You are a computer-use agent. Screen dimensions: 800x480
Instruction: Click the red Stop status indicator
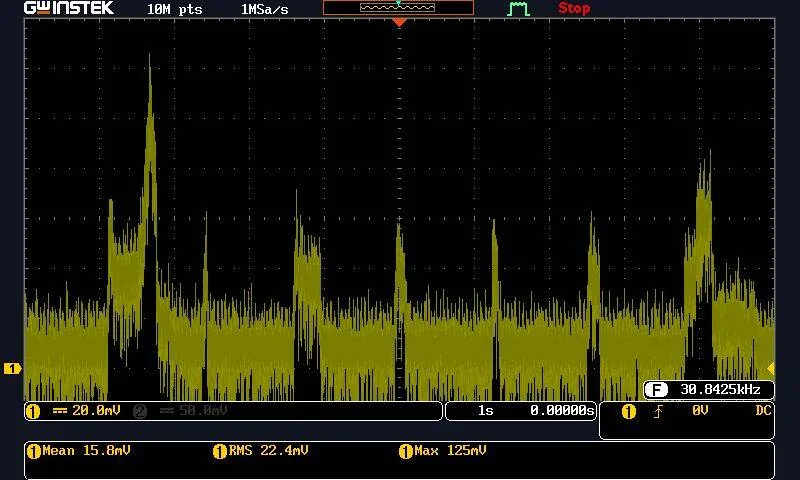click(574, 8)
